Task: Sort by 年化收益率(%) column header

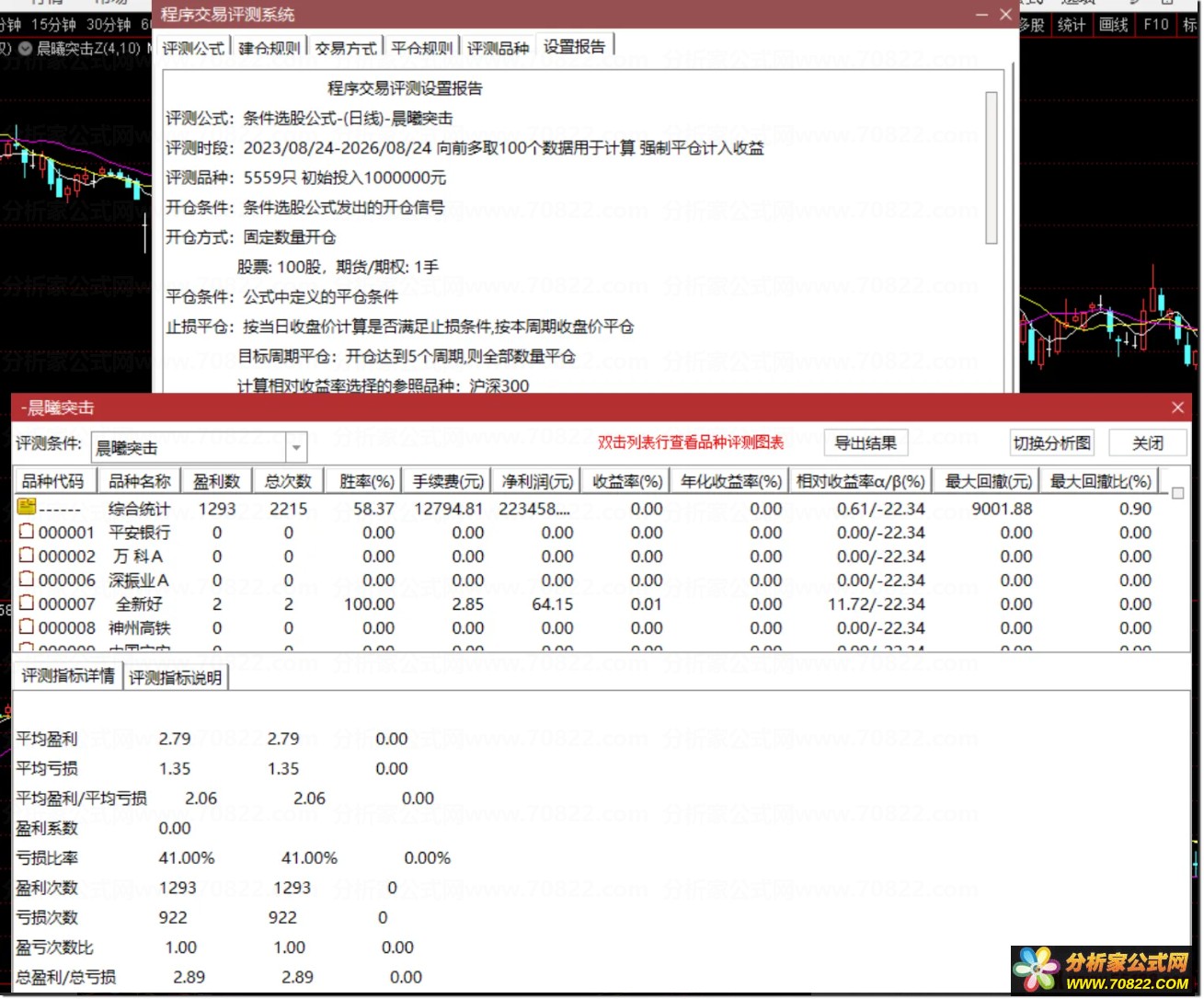Action: 730,481
